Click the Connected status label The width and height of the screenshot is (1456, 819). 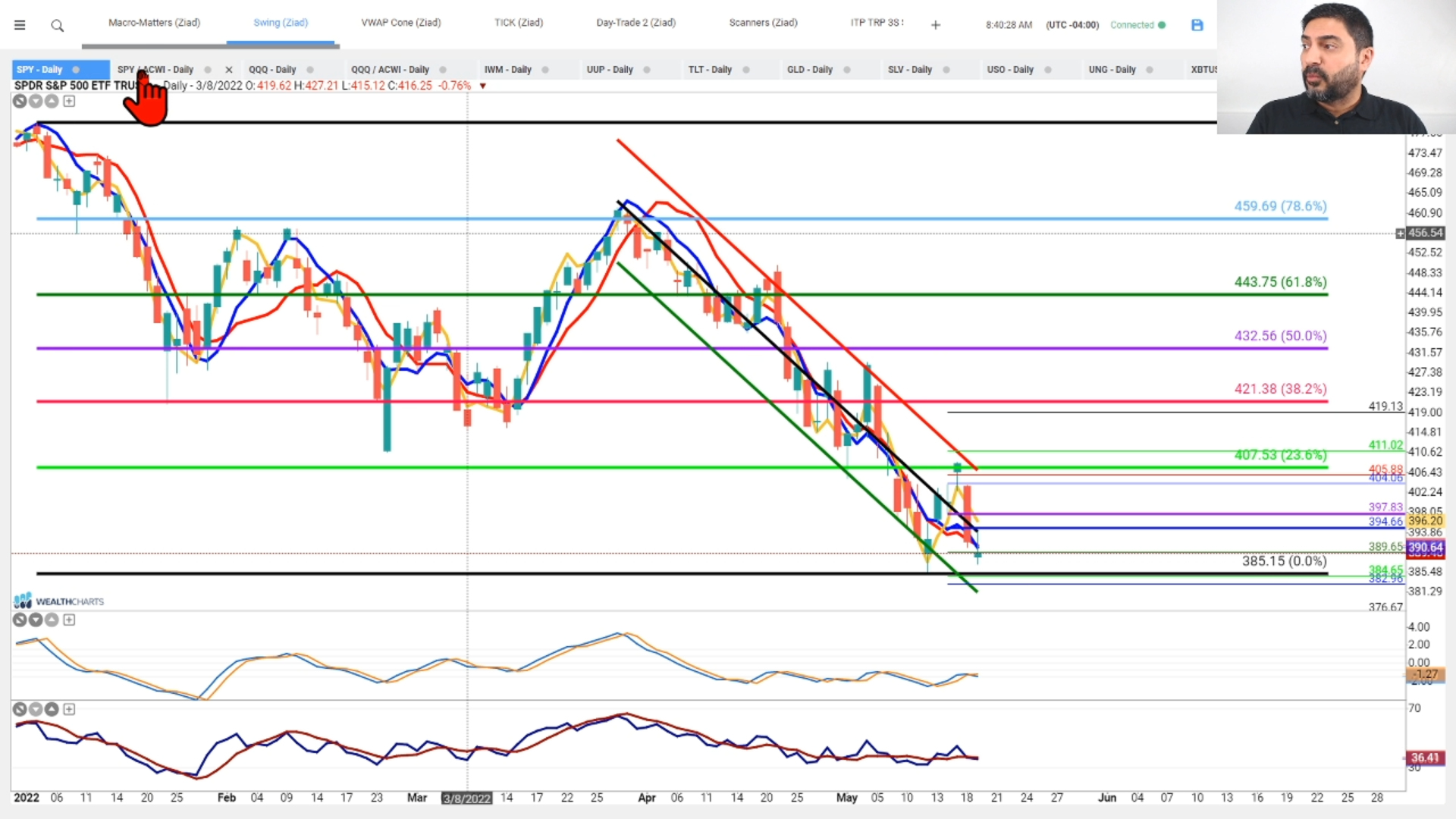tap(1132, 25)
